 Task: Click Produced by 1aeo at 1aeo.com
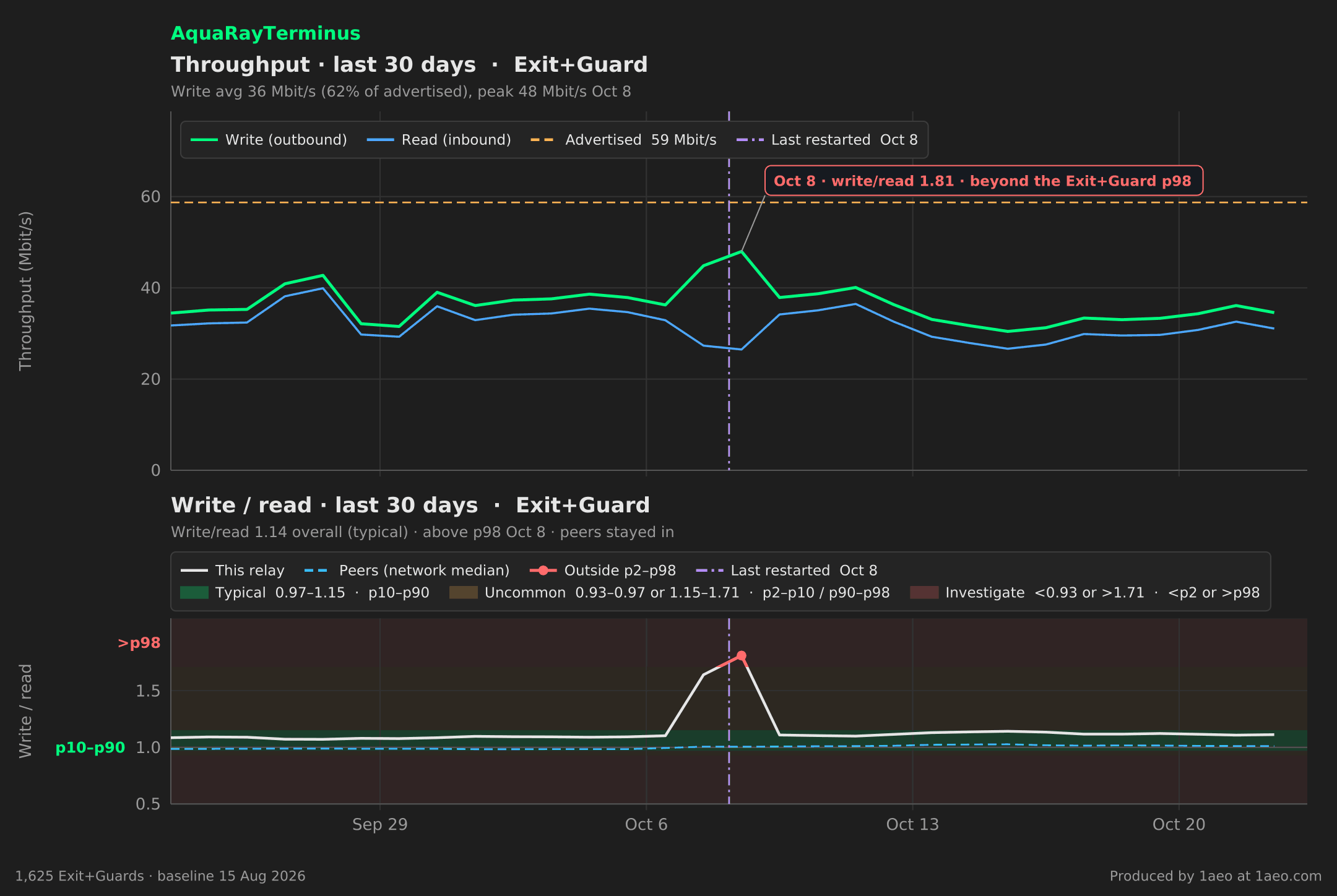[1216, 876]
